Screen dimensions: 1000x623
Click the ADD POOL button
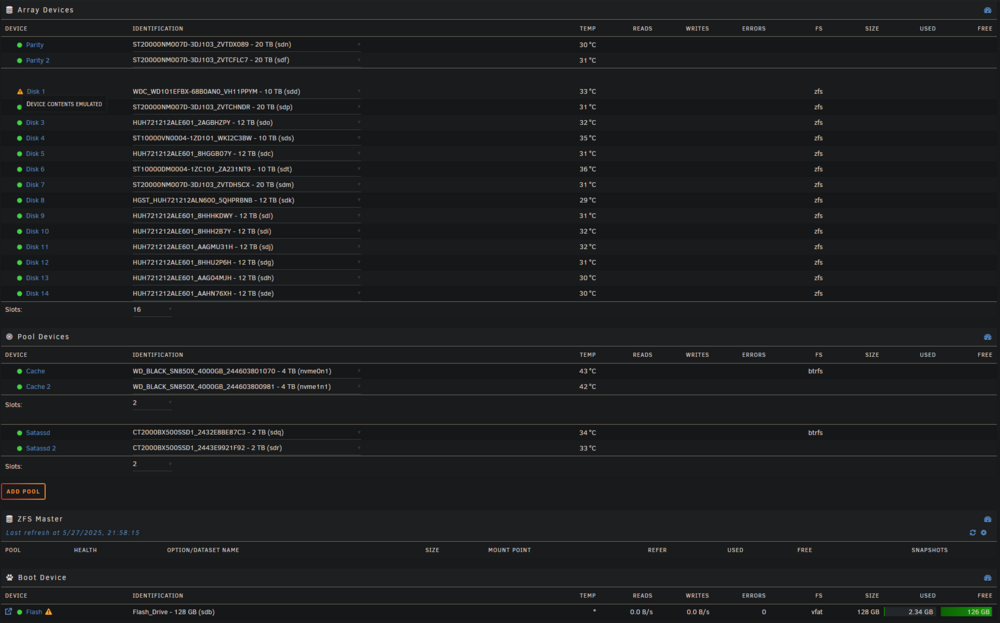click(x=24, y=492)
